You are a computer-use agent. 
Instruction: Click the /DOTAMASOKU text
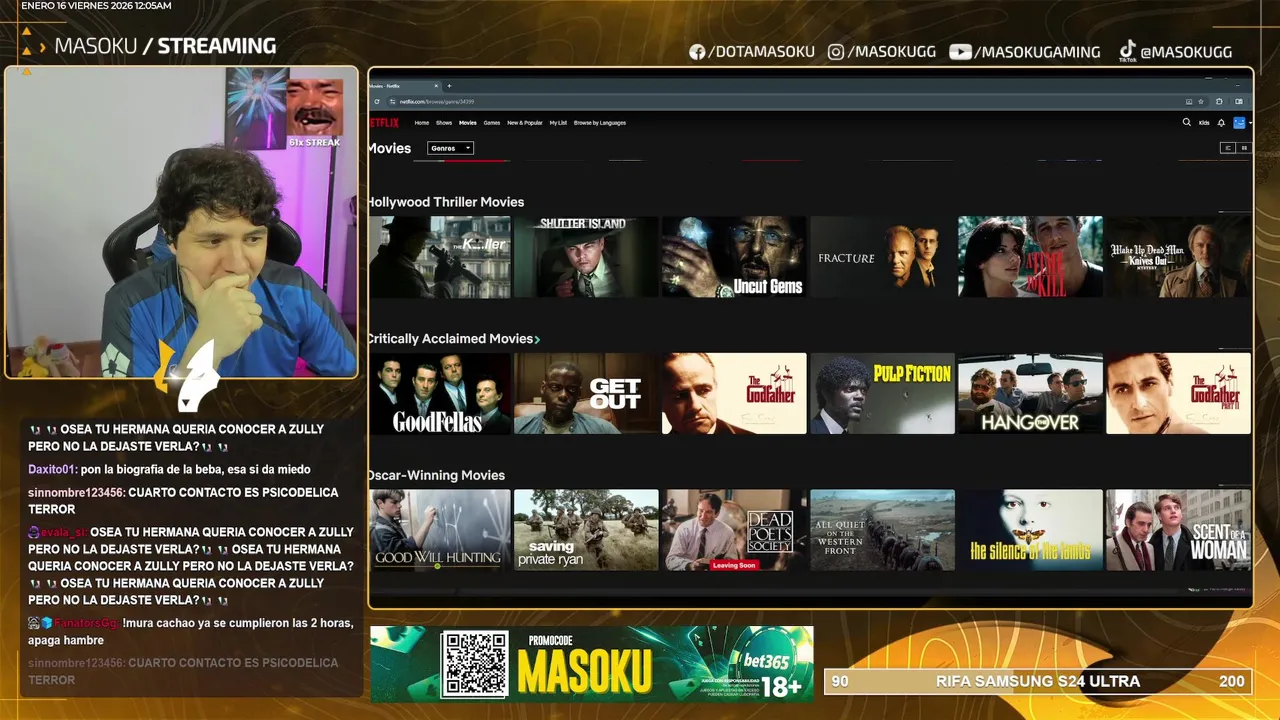click(761, 52)
